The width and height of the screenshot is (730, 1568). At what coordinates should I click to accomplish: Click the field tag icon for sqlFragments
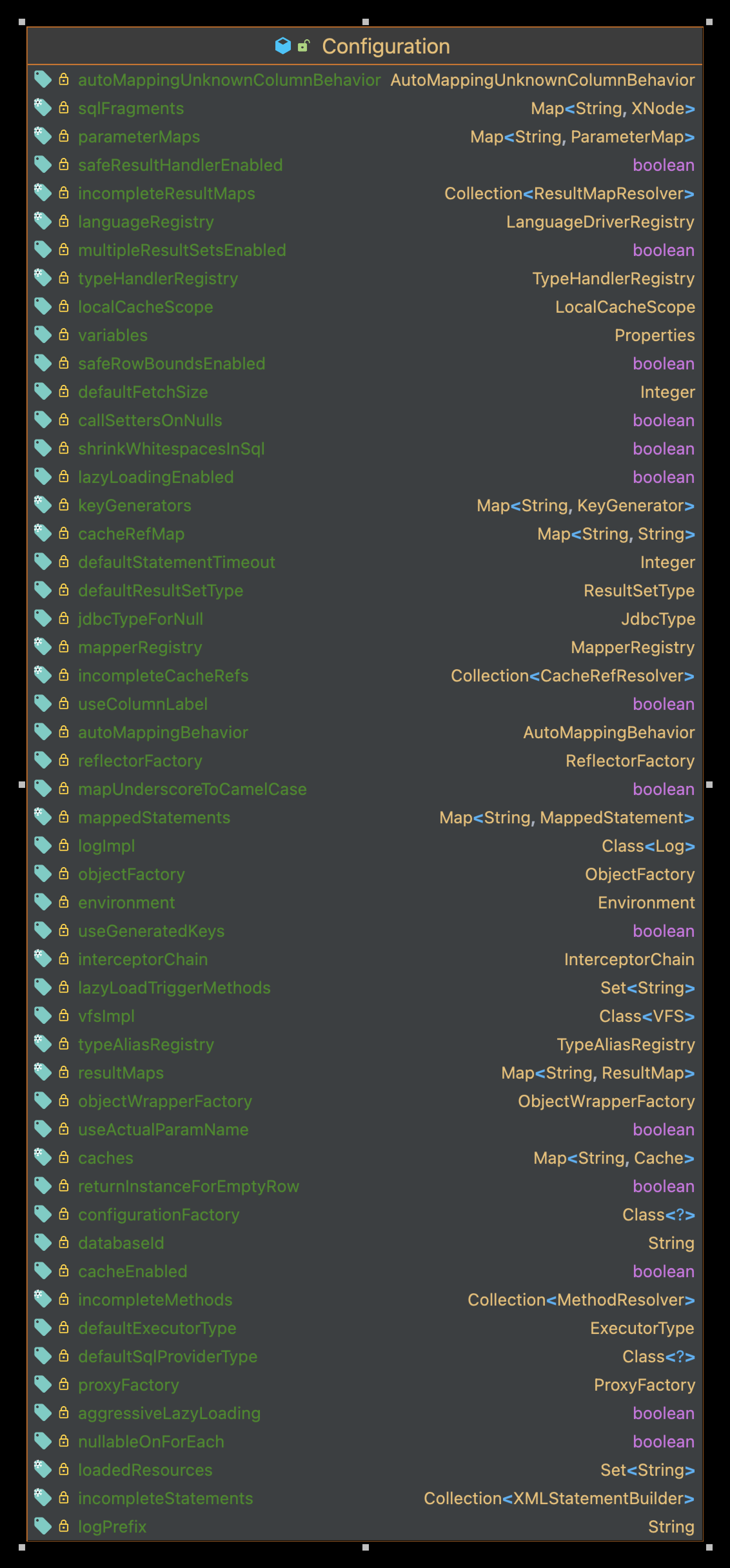(x=43, y=108)
